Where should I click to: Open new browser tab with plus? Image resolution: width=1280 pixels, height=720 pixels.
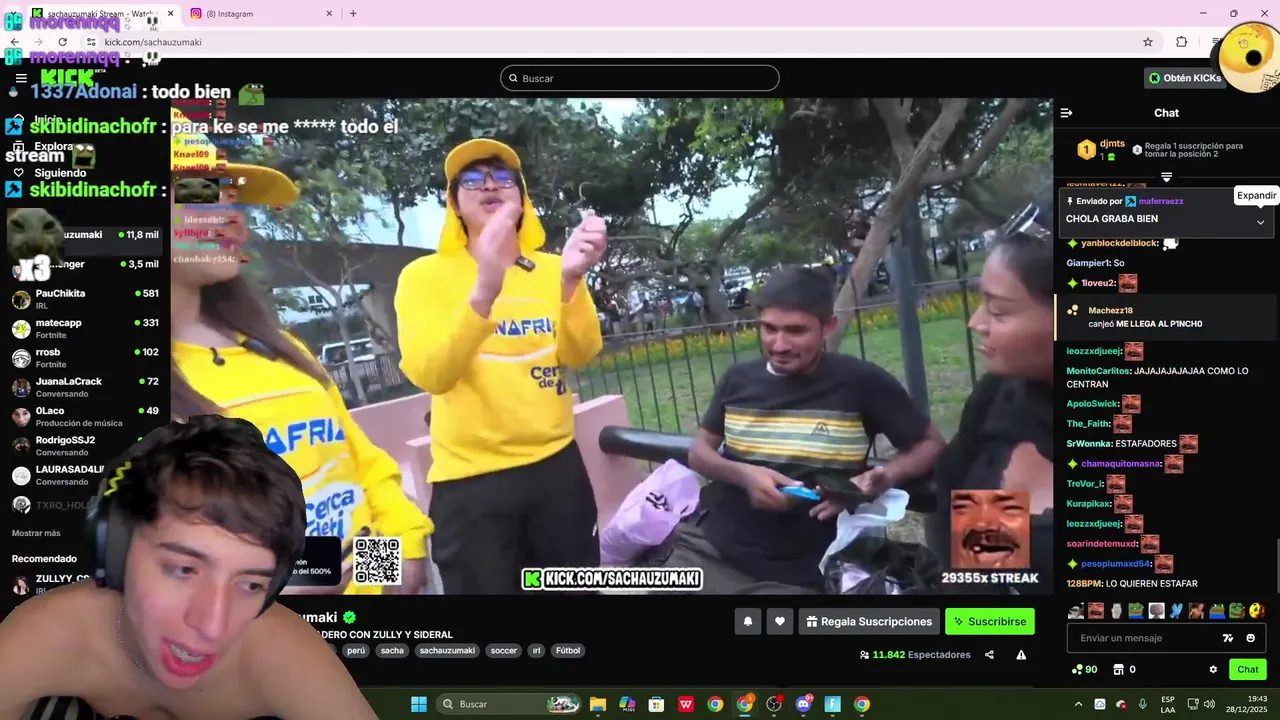[x=353, y=13]
